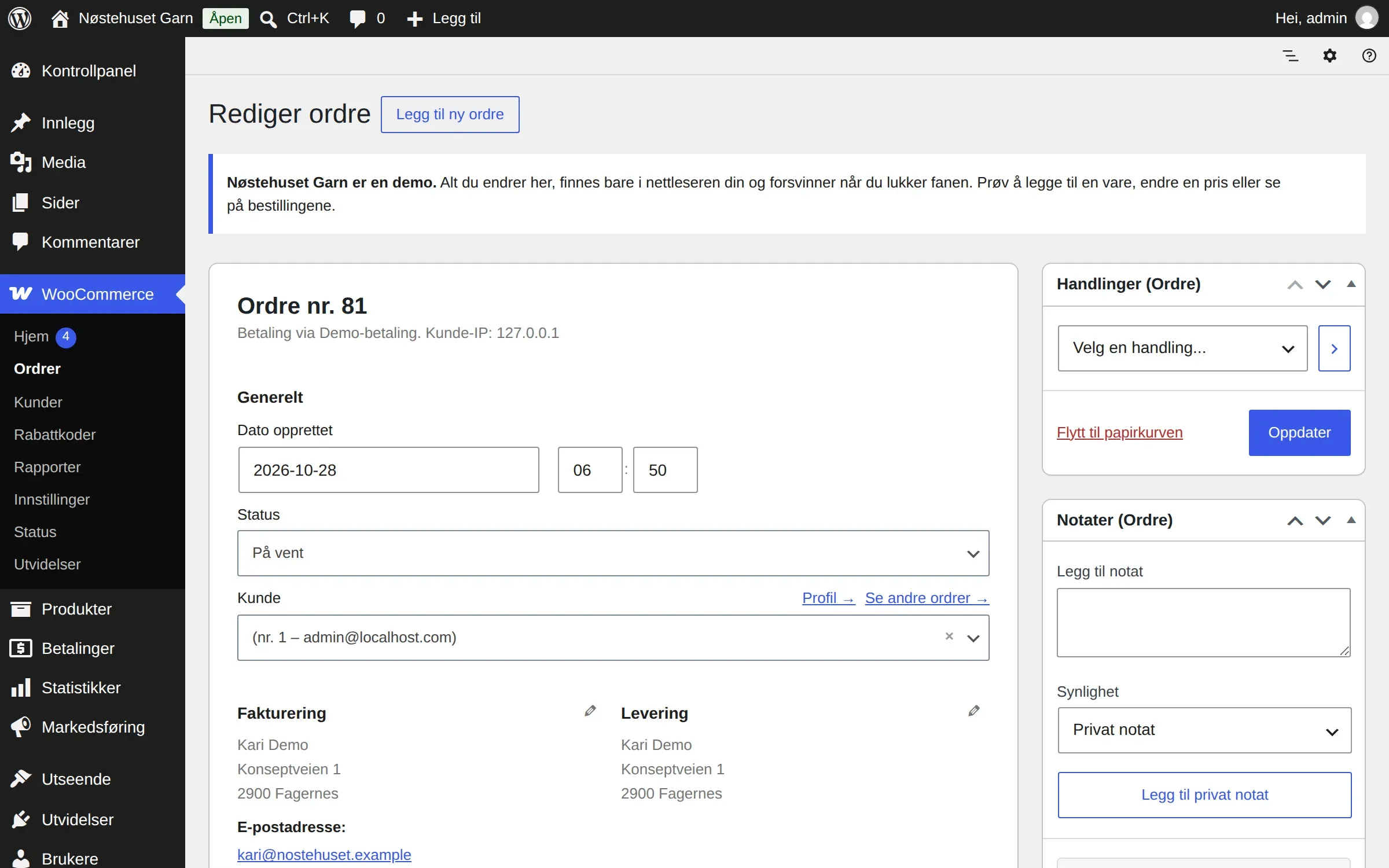The height and width of the screenshot is (868, 1389).
Task: Open the settings gear in header
Action: 1330,56
